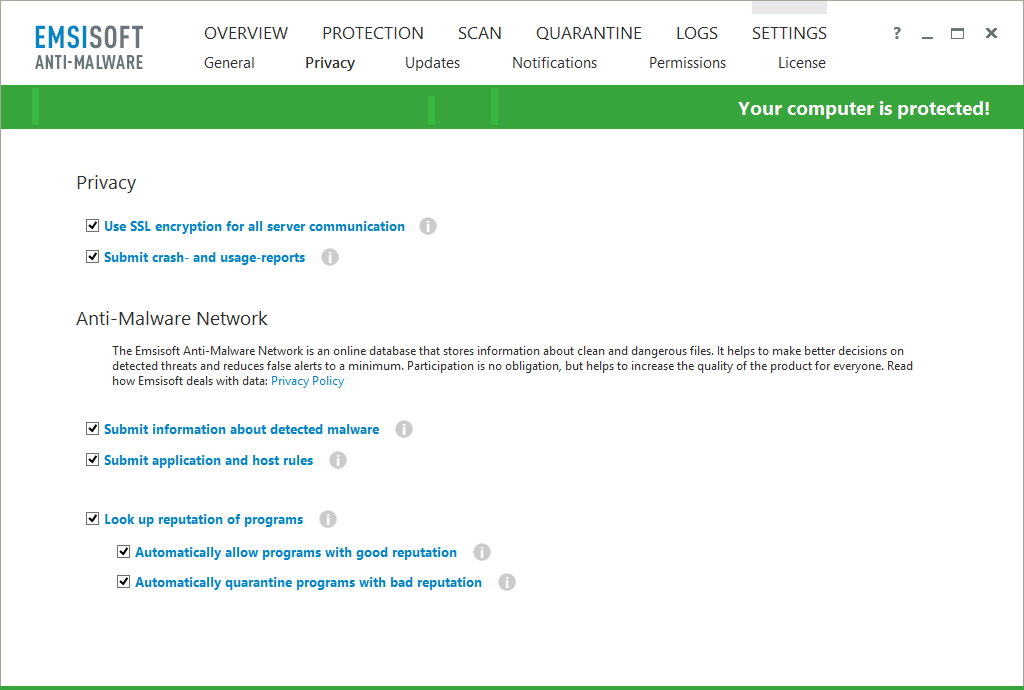This screenshot has width=1024, height=690.
Task: Open help via question mark icon
Action: coord(897,33)
